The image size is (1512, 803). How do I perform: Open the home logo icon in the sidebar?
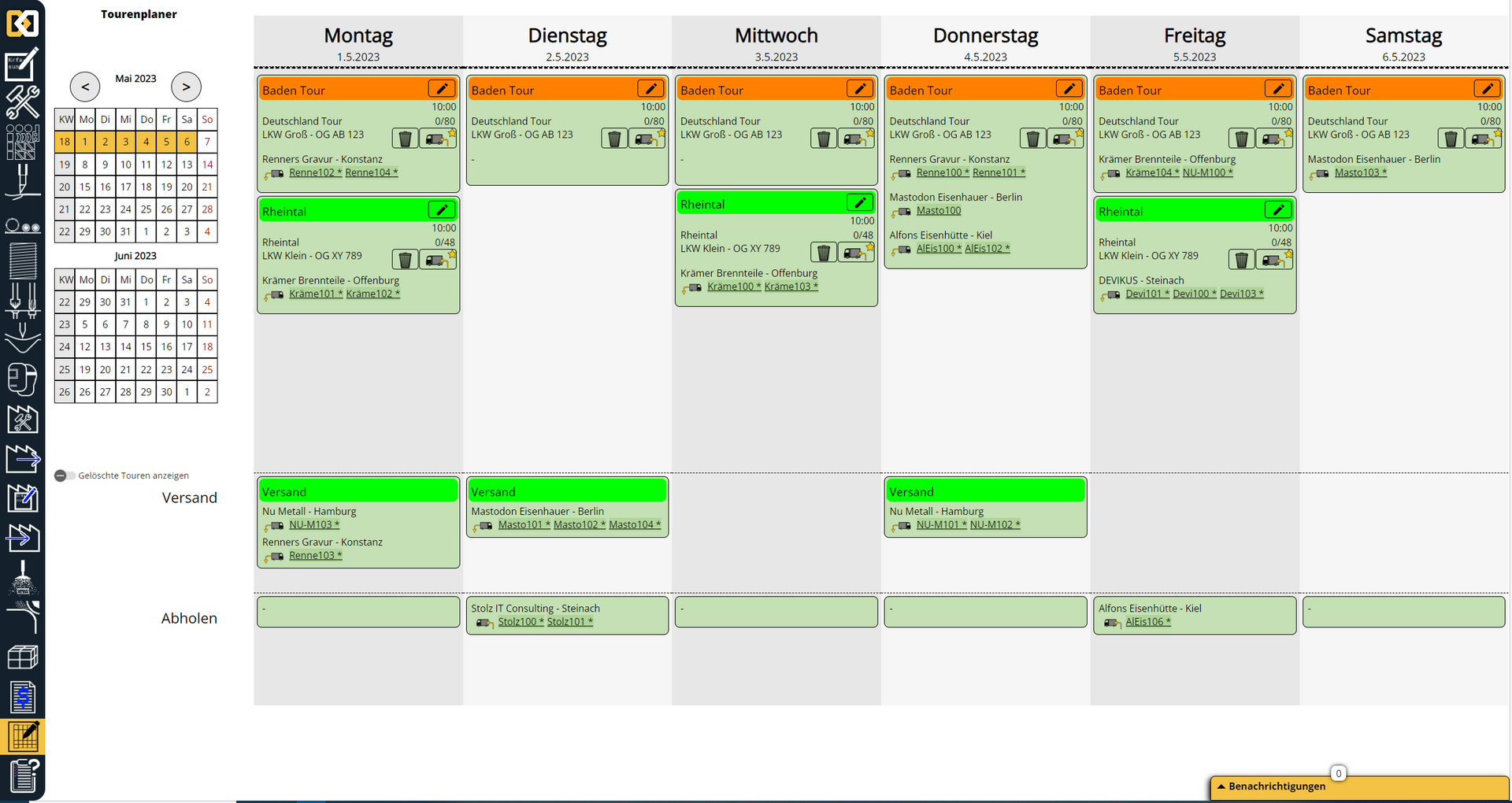[x=22, y=23]
